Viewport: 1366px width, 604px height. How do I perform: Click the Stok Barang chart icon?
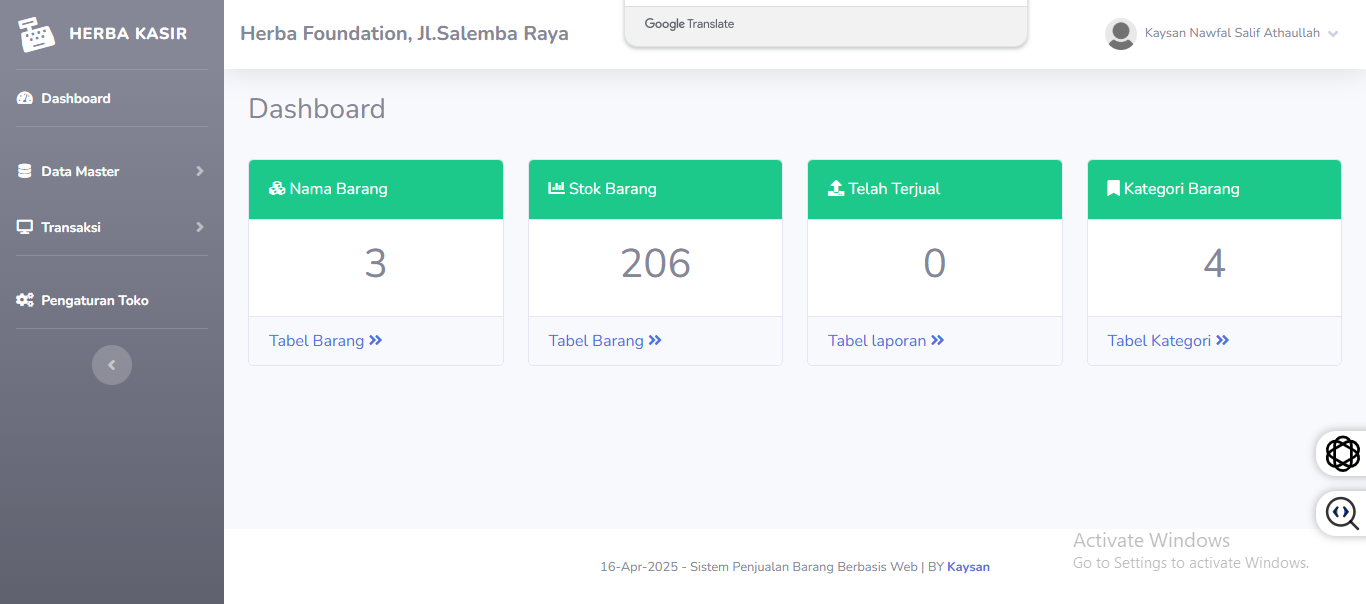pyautogui.click(x=556, y=188)
